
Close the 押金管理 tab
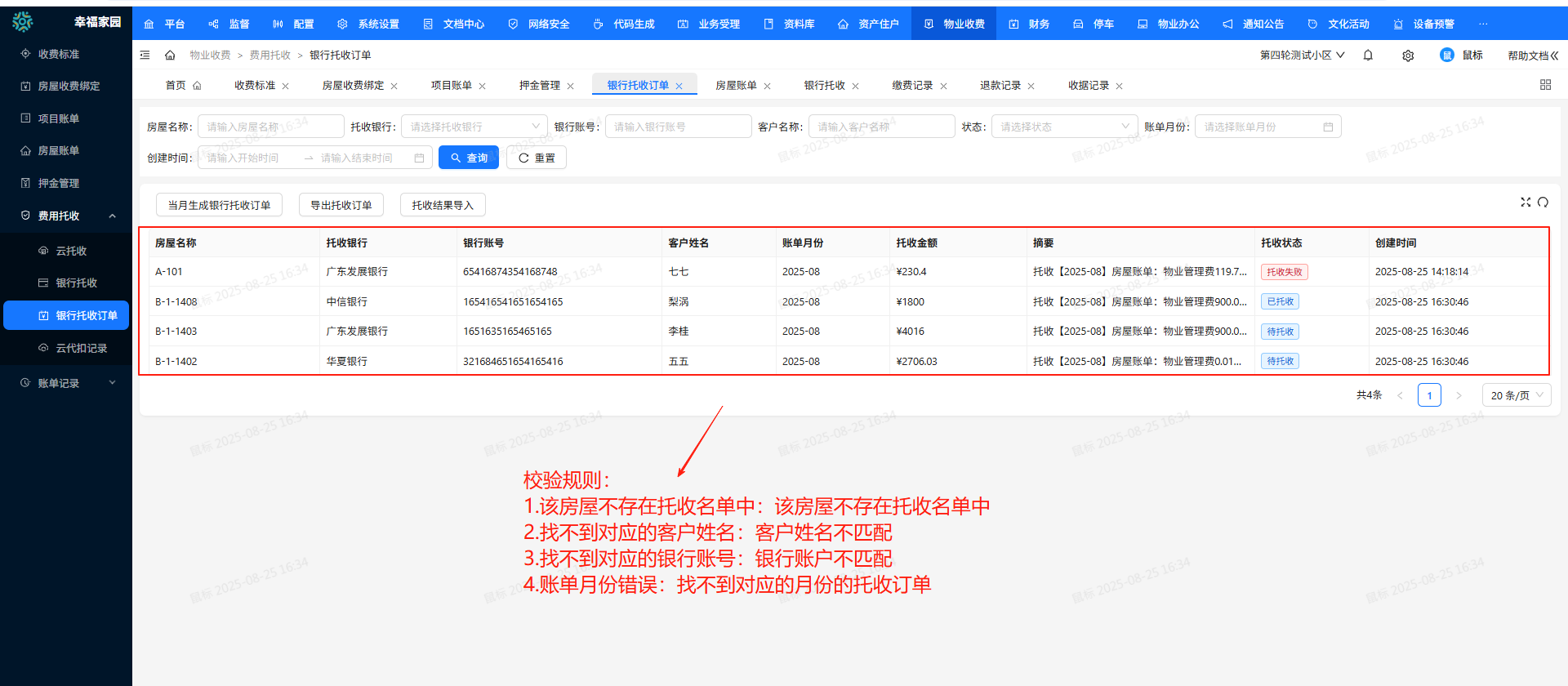tap(570, 86)
